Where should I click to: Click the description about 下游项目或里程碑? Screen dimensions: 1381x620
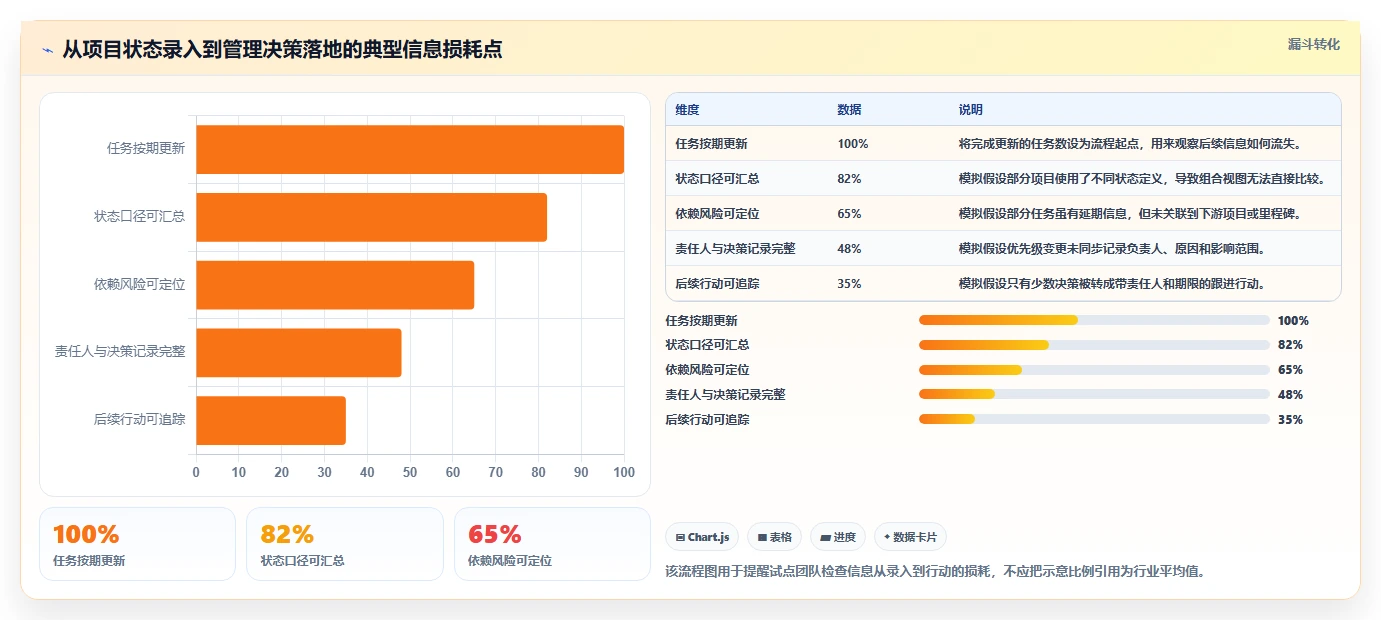(x=1130, y=214)
